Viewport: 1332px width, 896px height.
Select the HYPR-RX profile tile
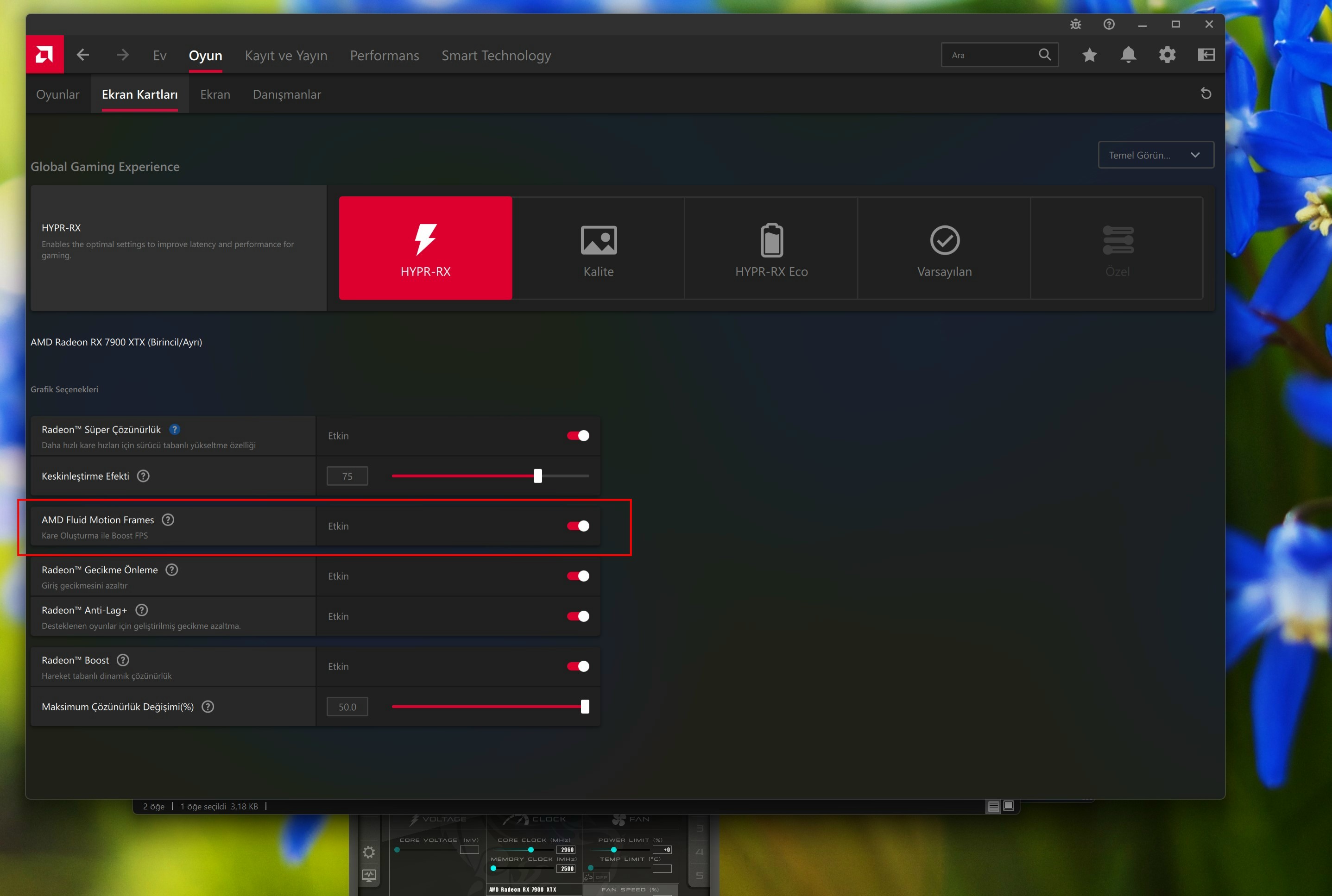tap(425, 248)
